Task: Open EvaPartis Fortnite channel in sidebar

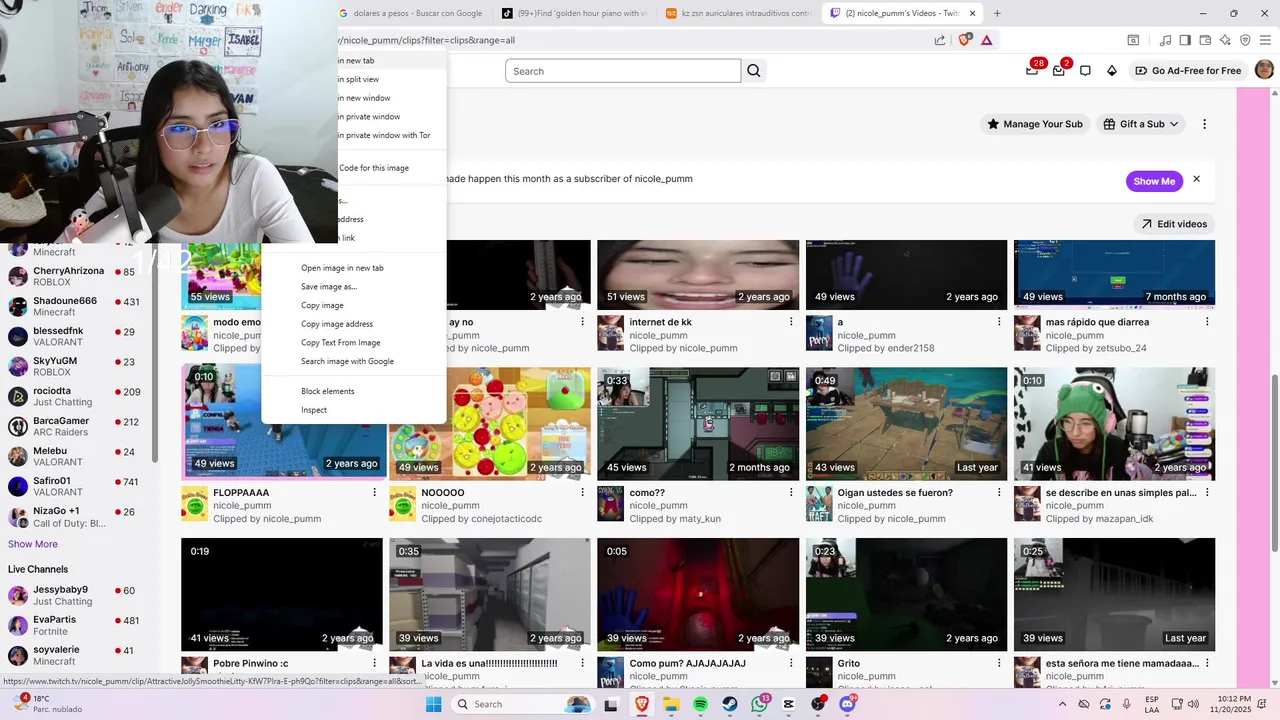Action: point(76,625)
